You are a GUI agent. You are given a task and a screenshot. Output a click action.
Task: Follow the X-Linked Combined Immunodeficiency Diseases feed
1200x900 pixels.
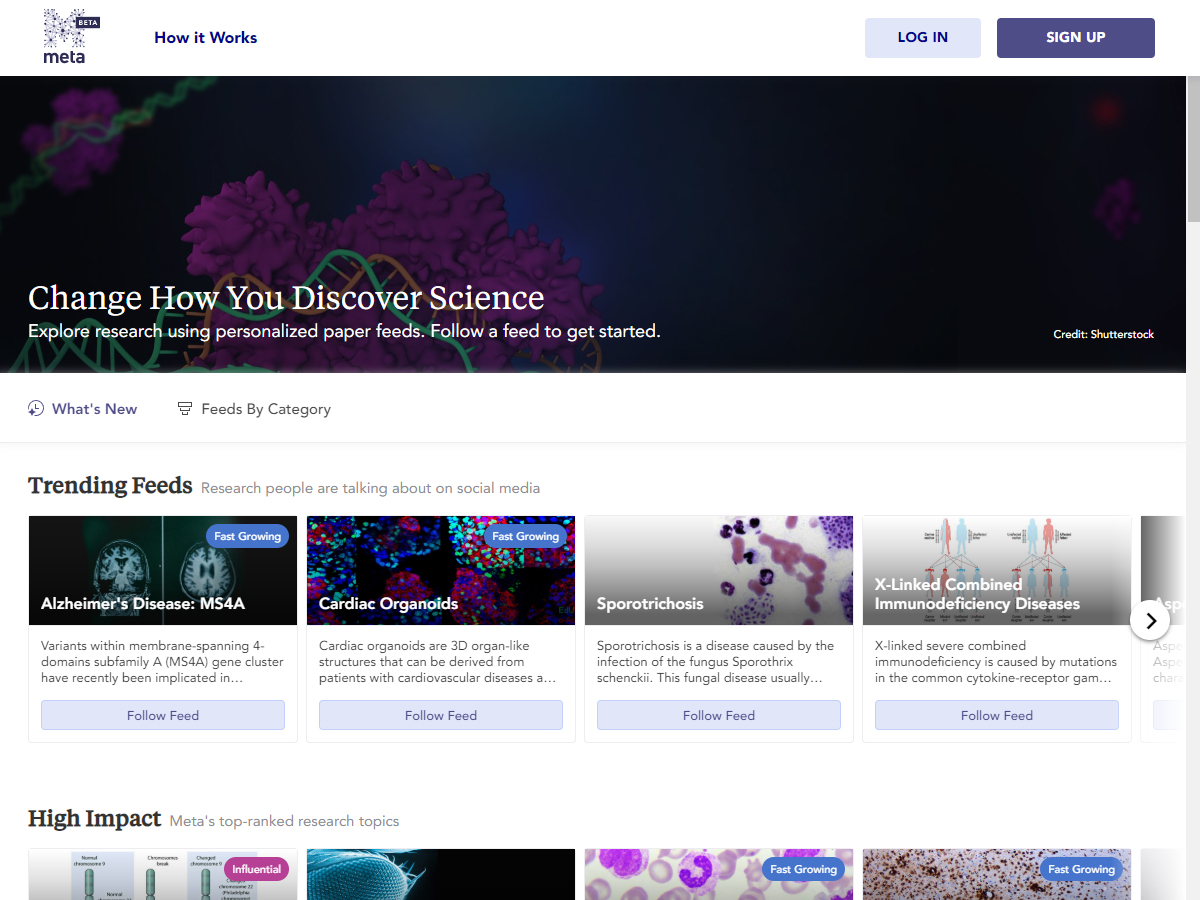click(x=997, y=715)
